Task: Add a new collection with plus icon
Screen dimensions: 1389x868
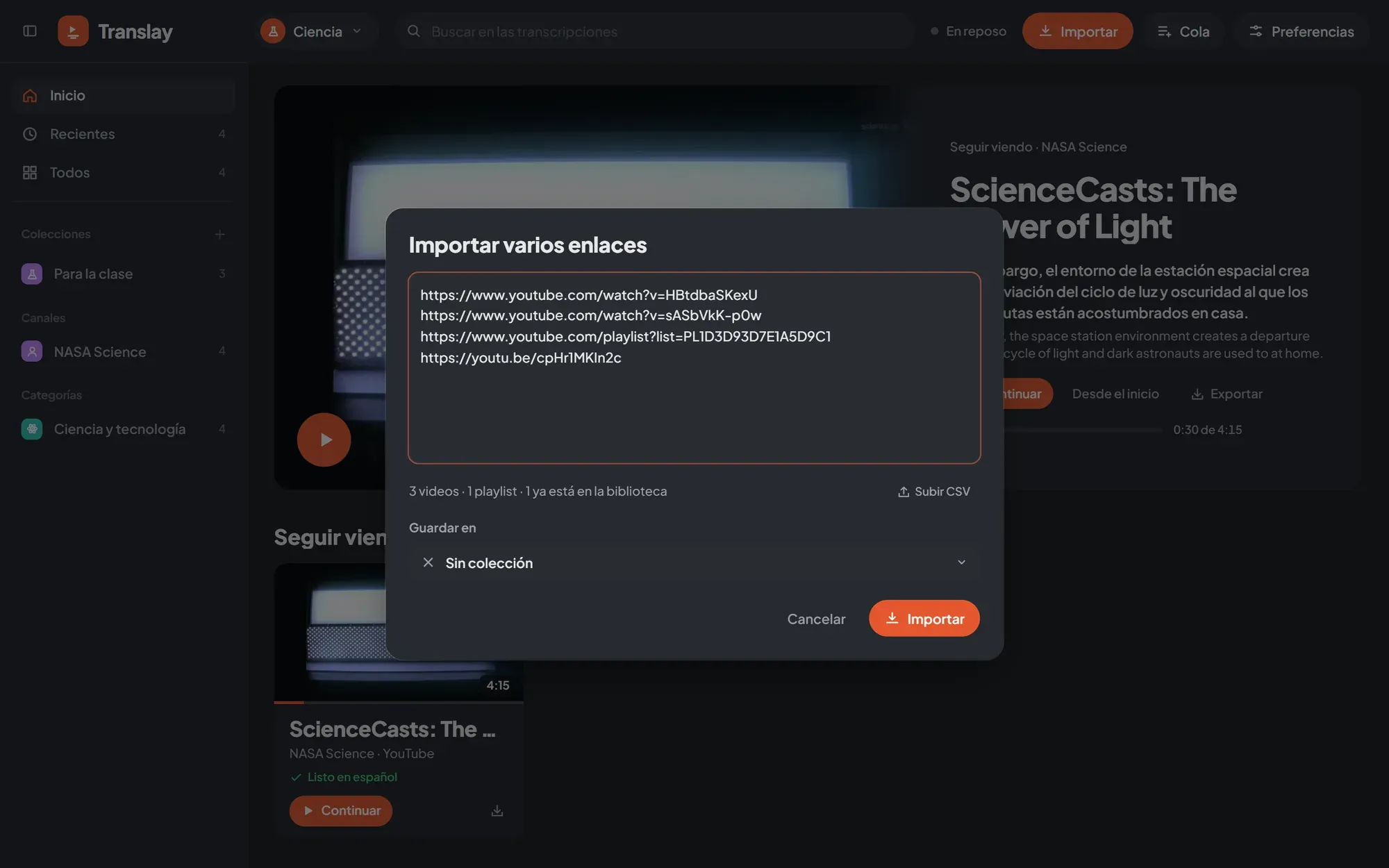Action: pyautogui.click(x=219, y=235)
